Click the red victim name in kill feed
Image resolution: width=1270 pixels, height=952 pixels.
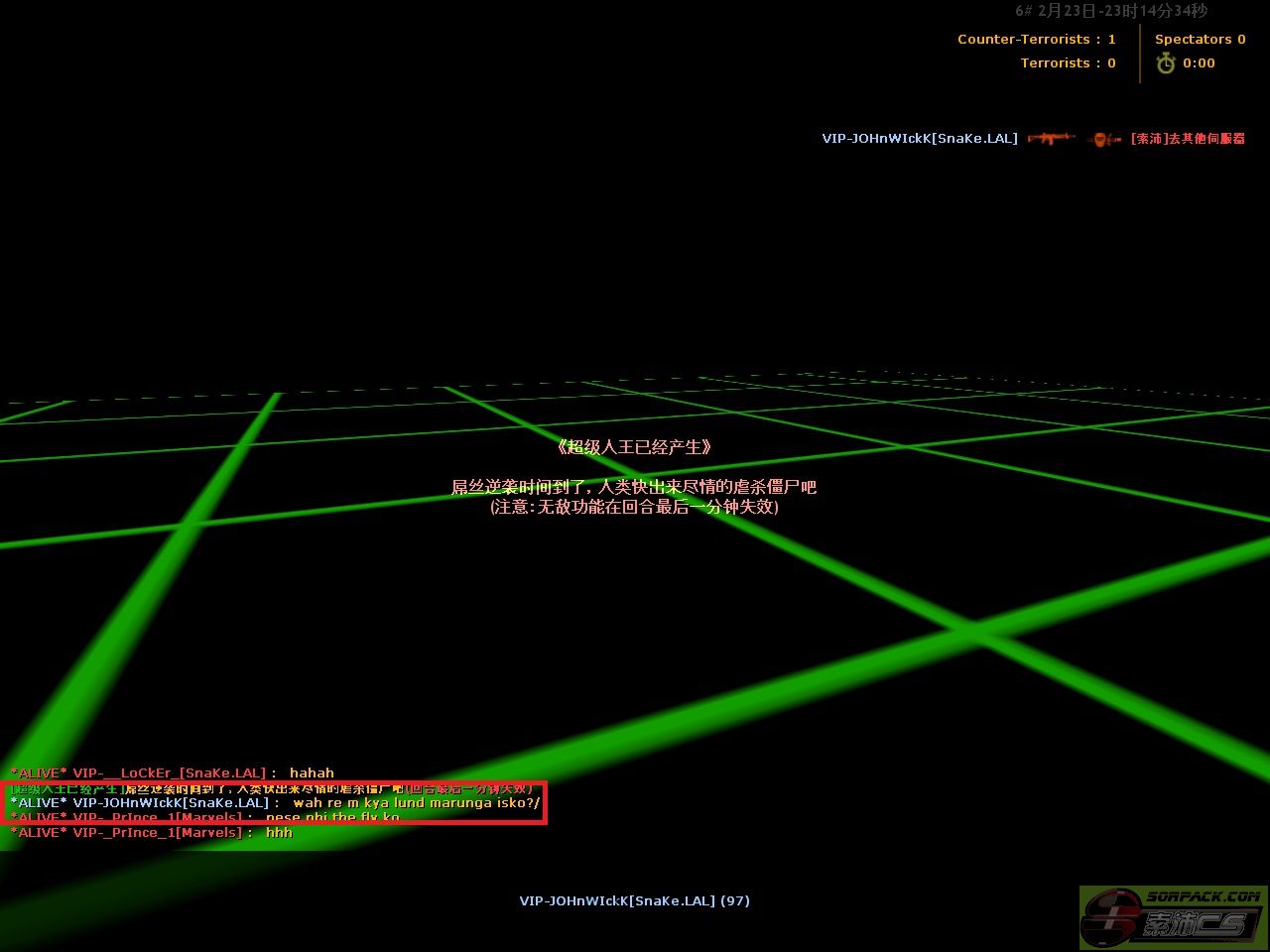[1188, 139]
